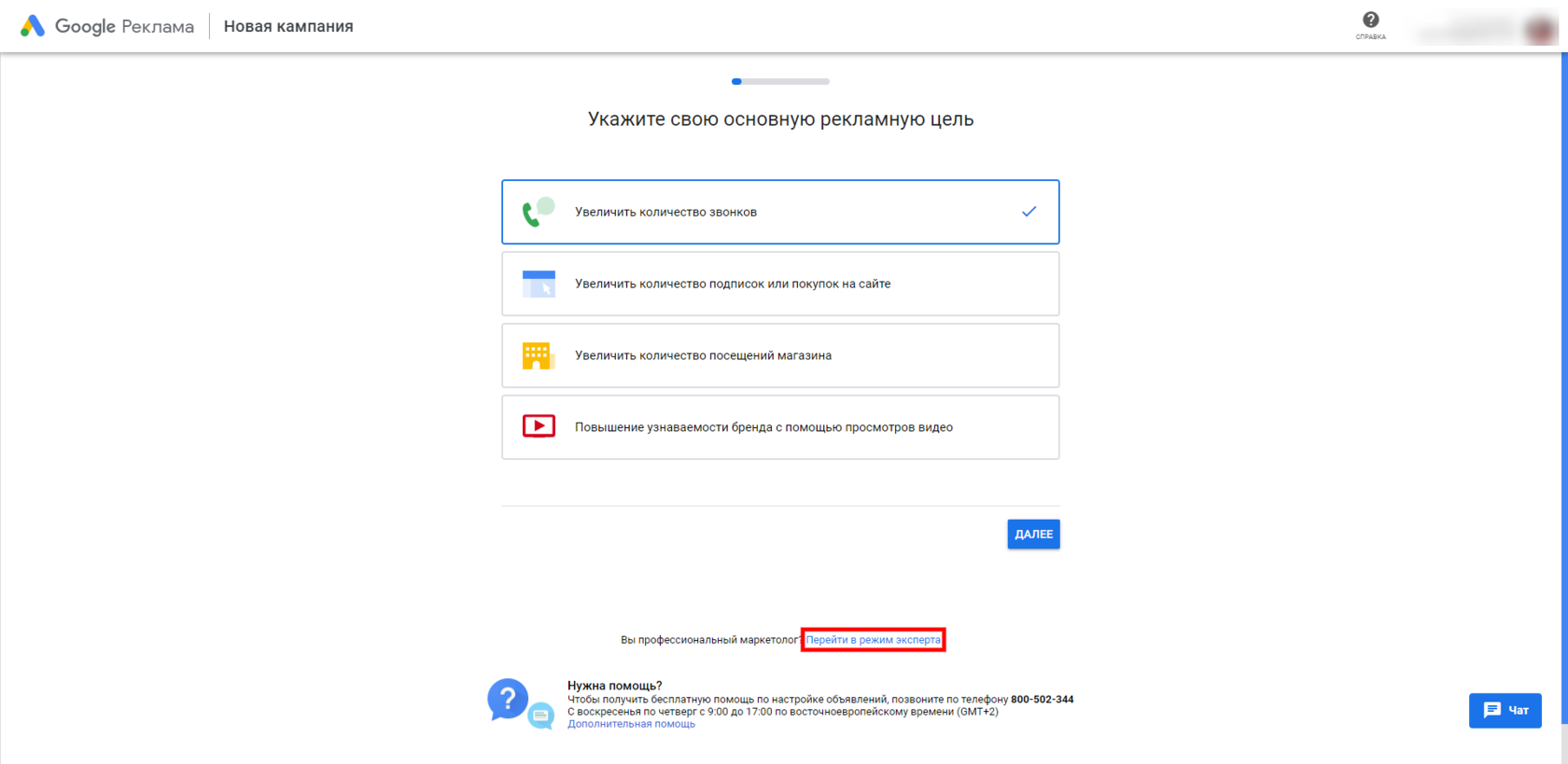This screenshot has width=1568, height=764.
Task: Click the Google Ads logo icon
Action: (33, 26)
